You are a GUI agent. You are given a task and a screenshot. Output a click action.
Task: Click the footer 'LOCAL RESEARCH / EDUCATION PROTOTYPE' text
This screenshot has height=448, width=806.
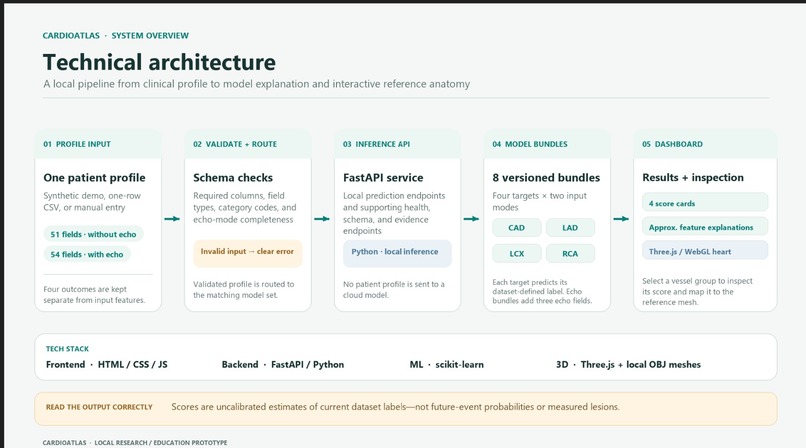160,442
